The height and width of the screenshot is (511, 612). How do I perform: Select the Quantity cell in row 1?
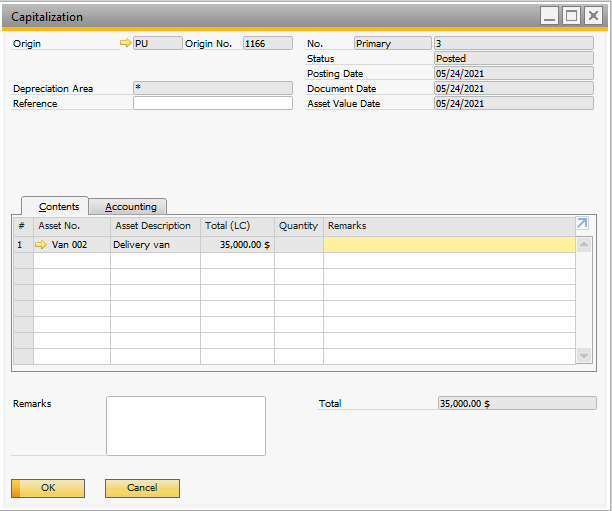coord(299,245)
